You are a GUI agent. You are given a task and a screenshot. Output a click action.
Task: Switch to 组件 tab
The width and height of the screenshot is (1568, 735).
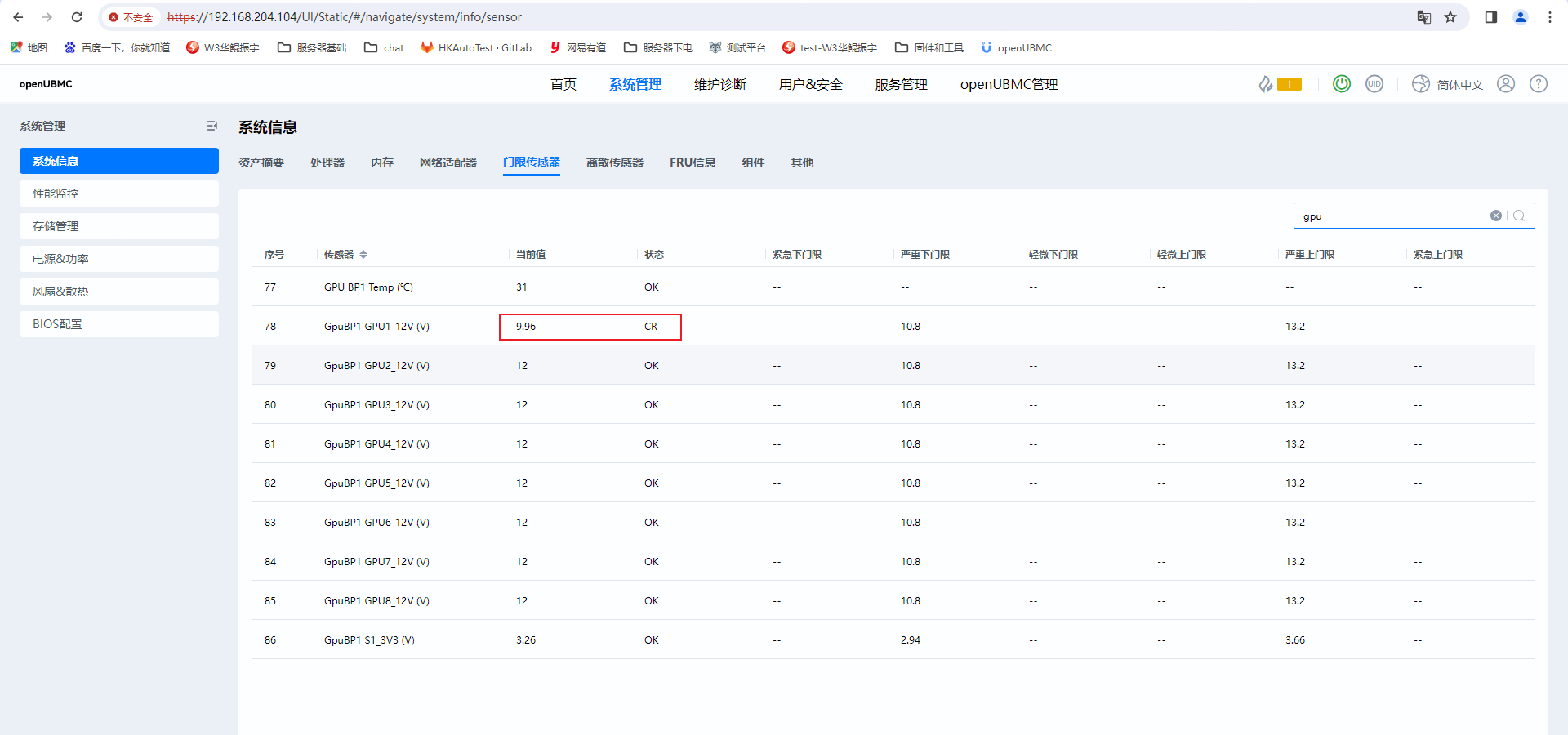[x=753, y=163]
